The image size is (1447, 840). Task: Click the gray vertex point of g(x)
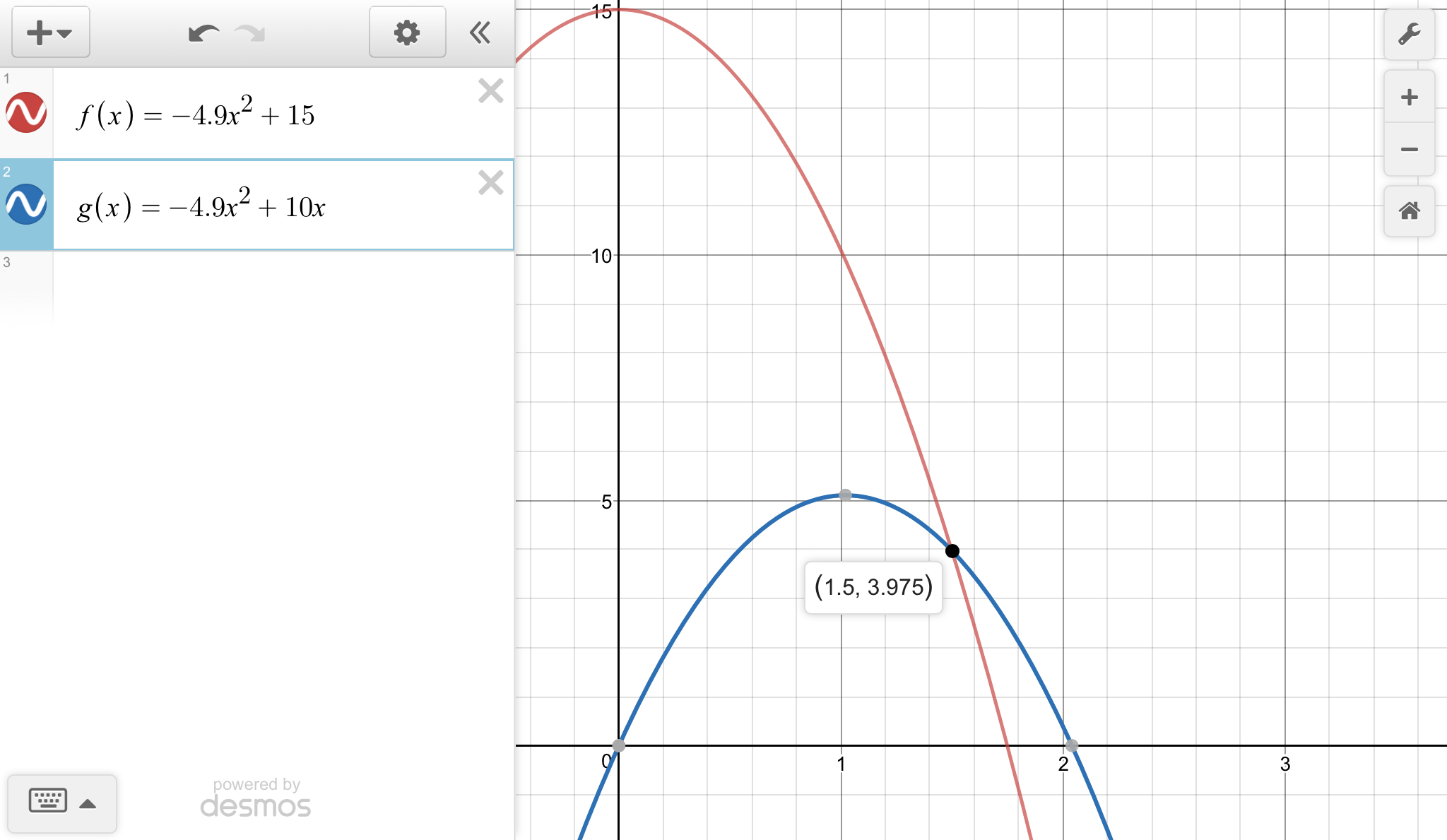click(845, 495)
